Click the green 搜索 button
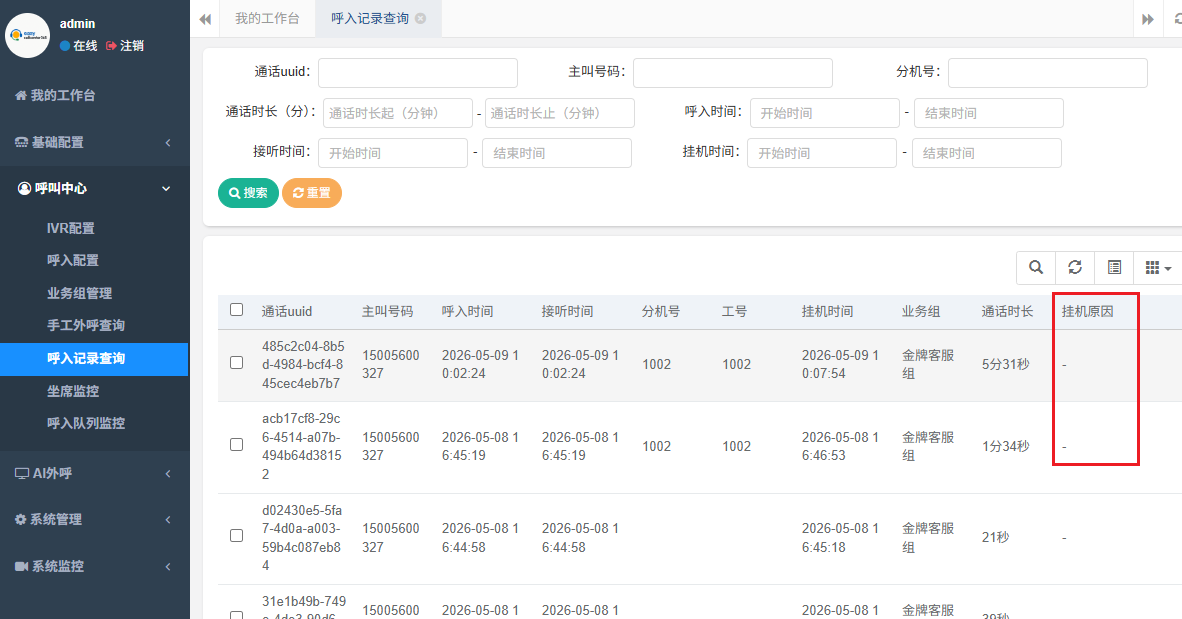1182x619 pixels. 248,193
